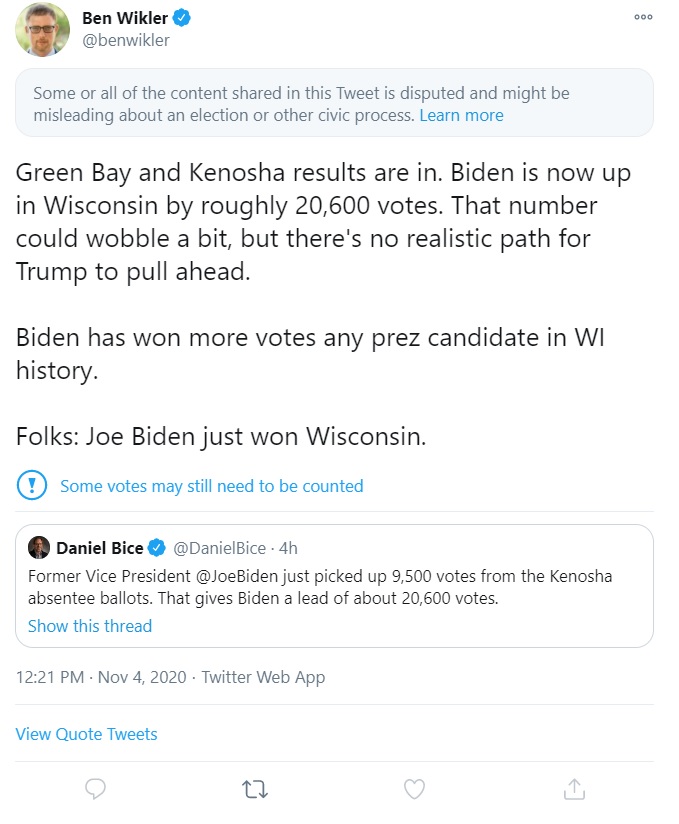The width and height of the screenshot is (679, 824).
Task: Click the Ben Wikler display name
Action: 125,18
